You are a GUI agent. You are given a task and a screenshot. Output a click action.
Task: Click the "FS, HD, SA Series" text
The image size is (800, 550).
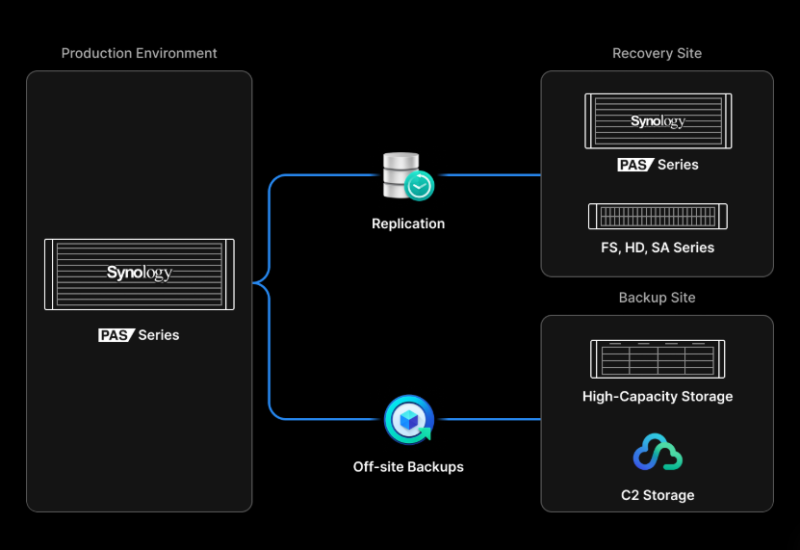coord(658,247)
